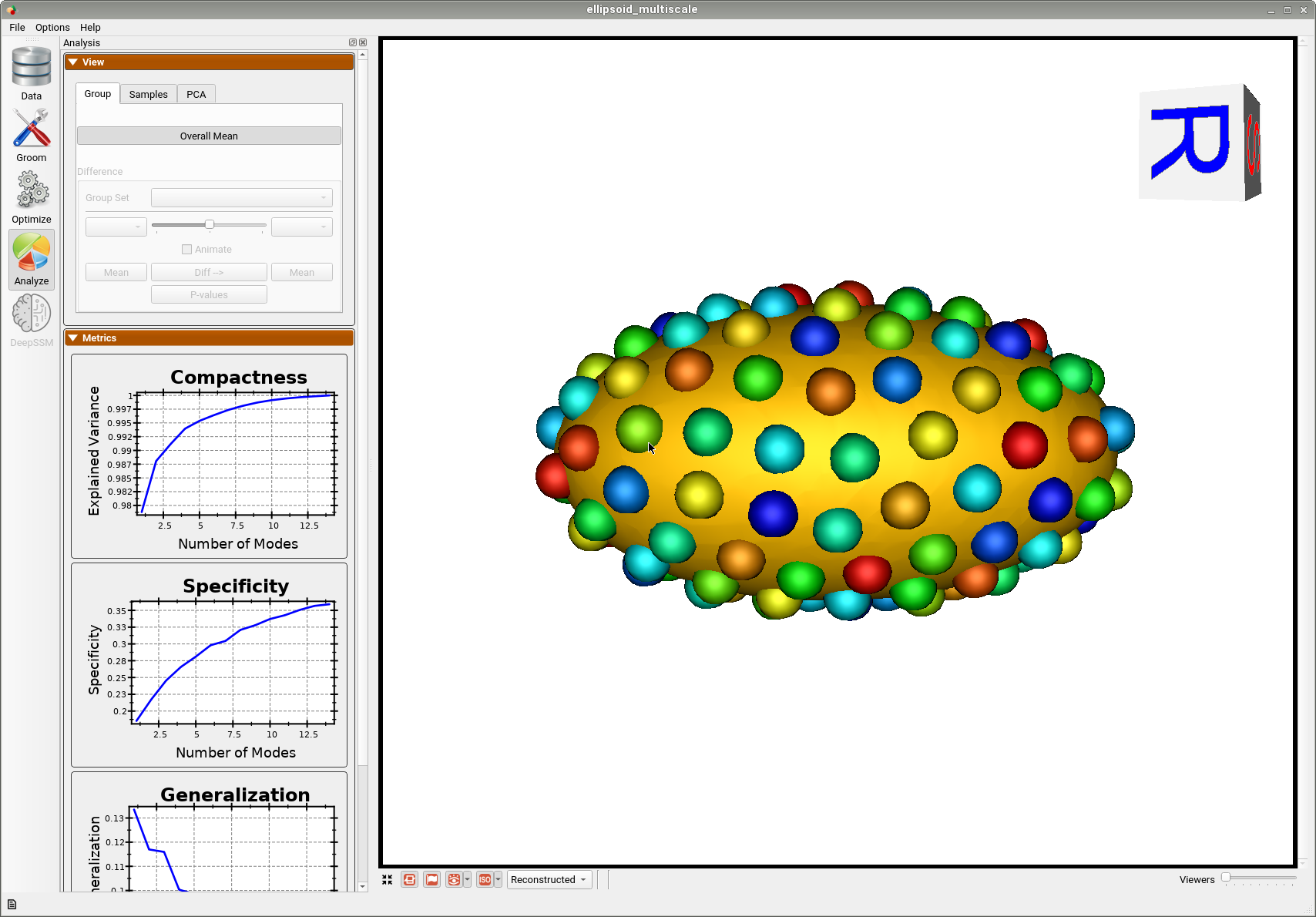The width and height of the screenshot is (1316, 917).
Task: Switch to the PCA tab
Action: coord(196,94)
